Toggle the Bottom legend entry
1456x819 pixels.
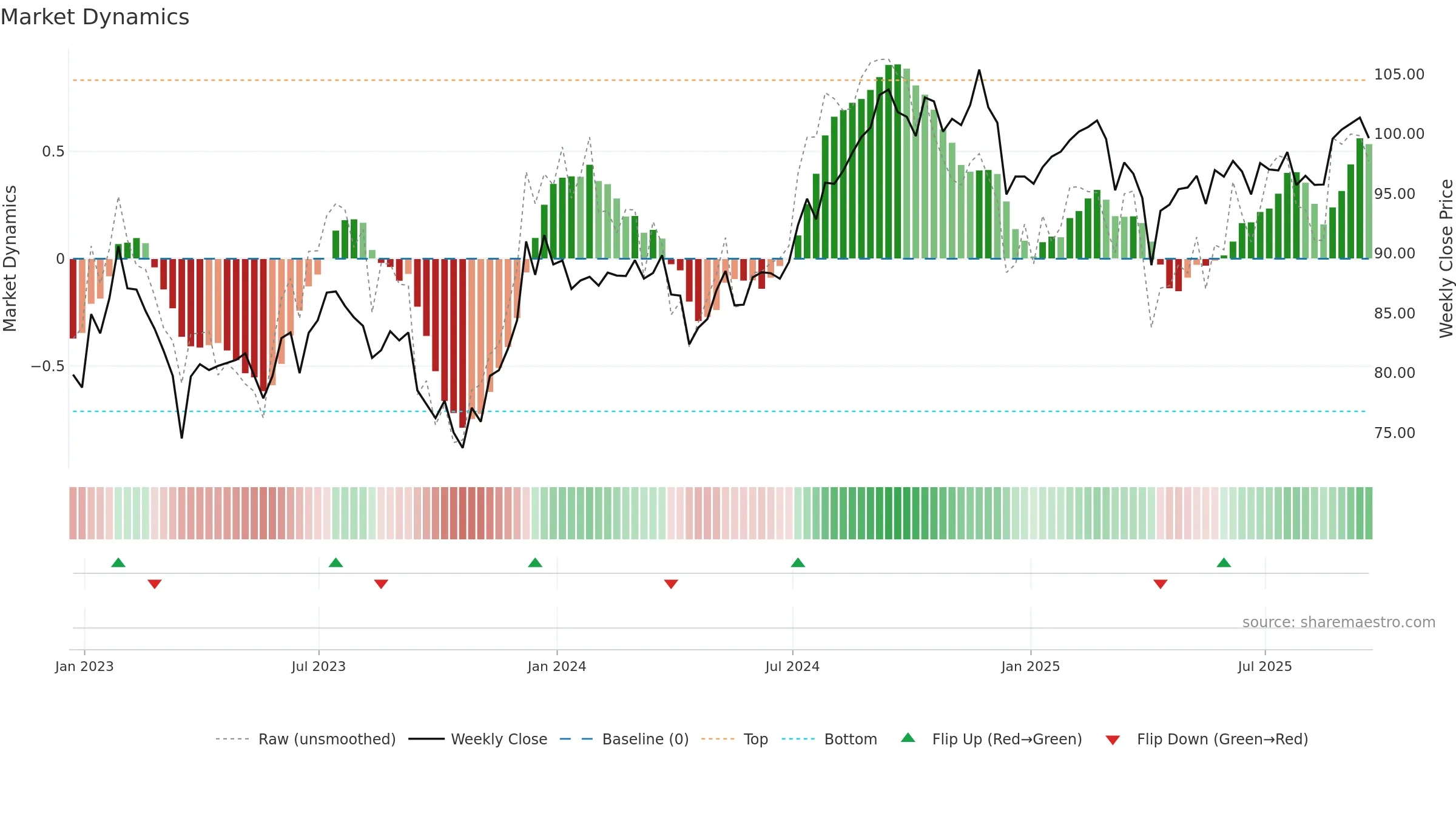[829, 739]
